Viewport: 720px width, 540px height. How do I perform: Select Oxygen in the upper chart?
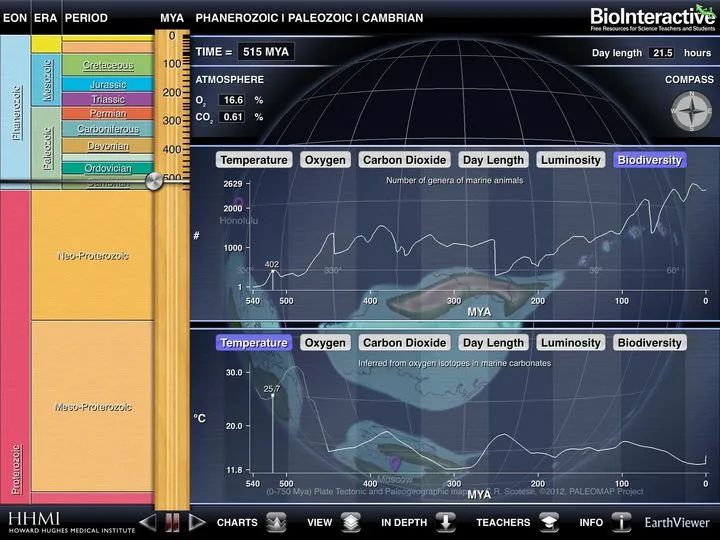point(325,160)
